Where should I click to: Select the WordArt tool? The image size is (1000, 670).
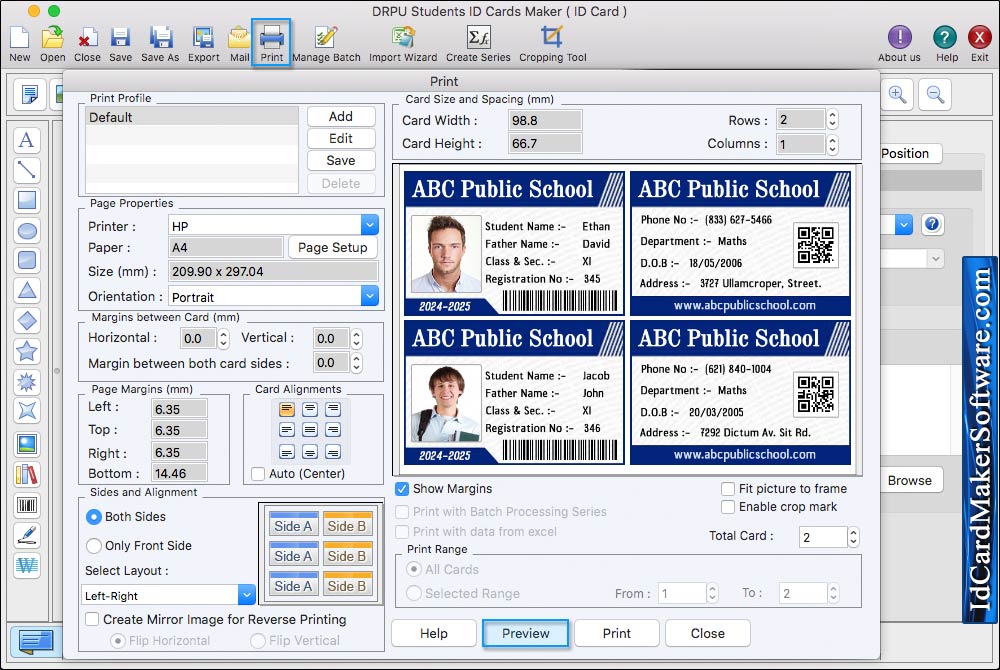27,565
